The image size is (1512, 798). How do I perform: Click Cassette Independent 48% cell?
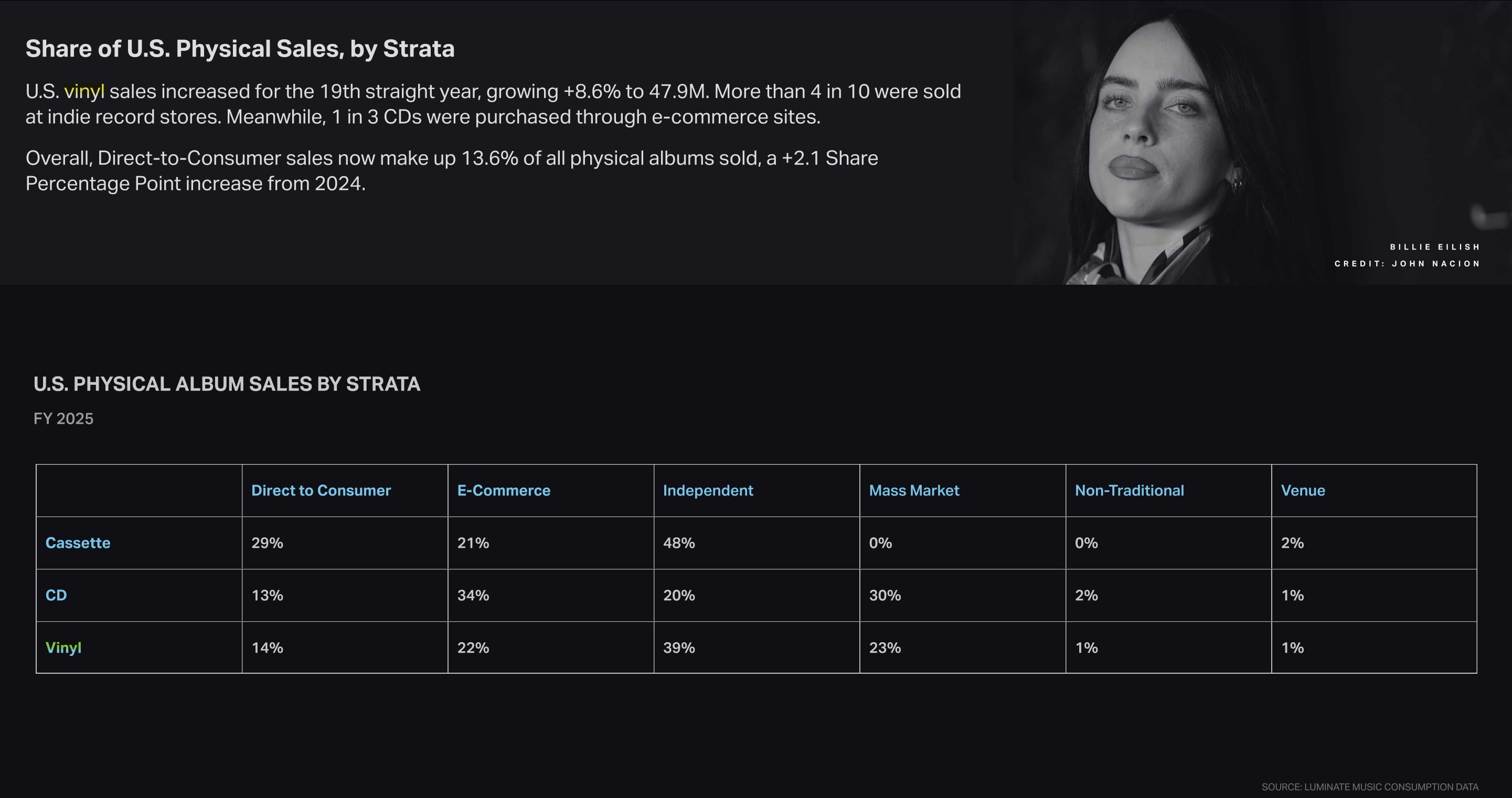point(678,543)
